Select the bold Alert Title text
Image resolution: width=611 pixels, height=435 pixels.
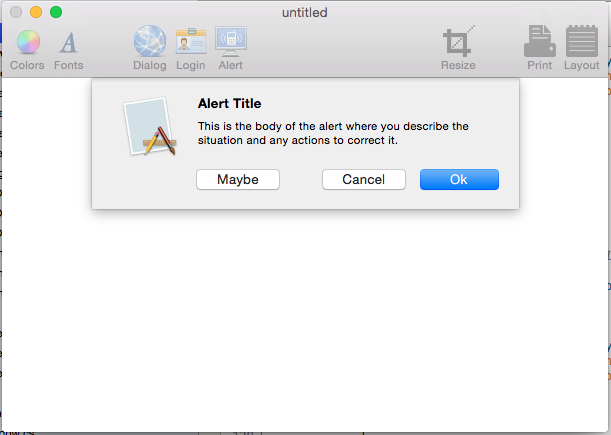pos(230,103)
